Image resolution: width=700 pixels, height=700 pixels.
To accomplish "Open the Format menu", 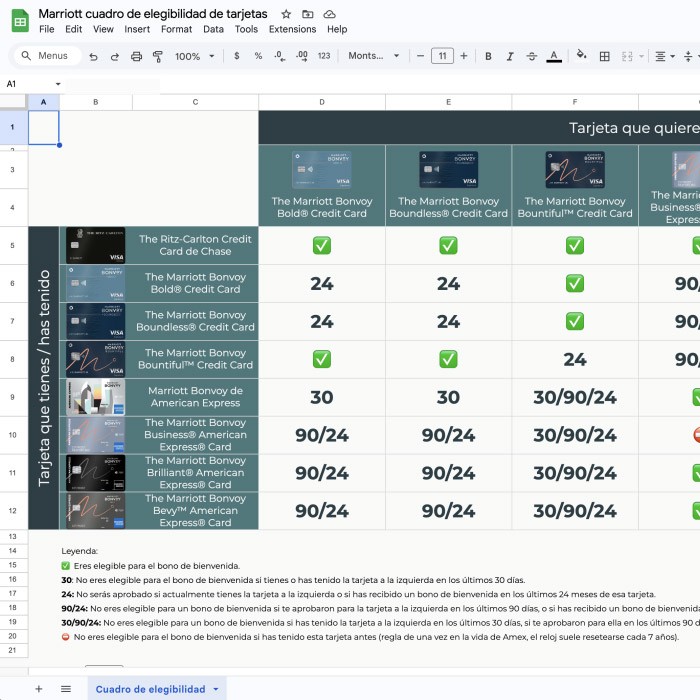I will point(176,29).
